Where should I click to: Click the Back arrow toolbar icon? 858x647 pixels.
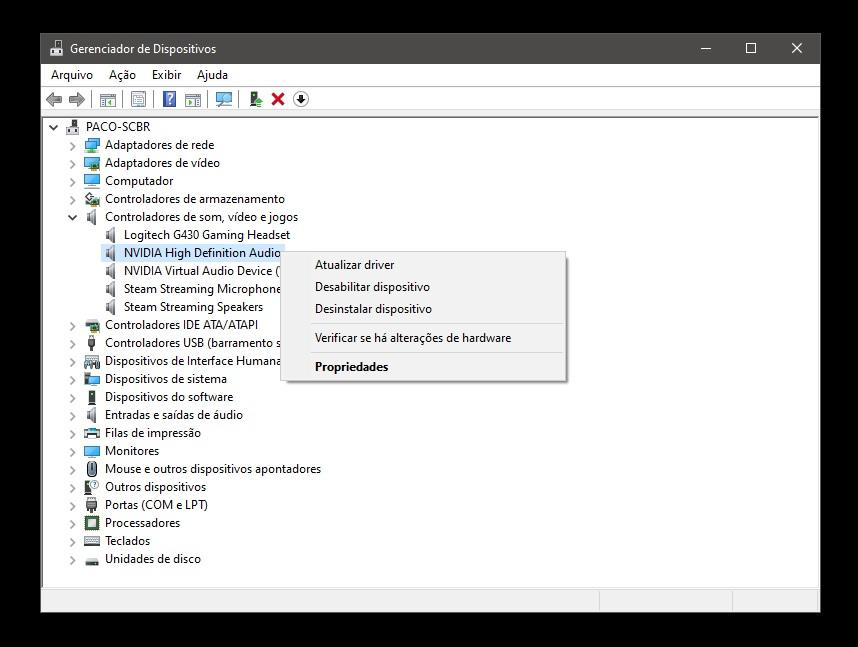pyautogui.click(x=54, y=99)
